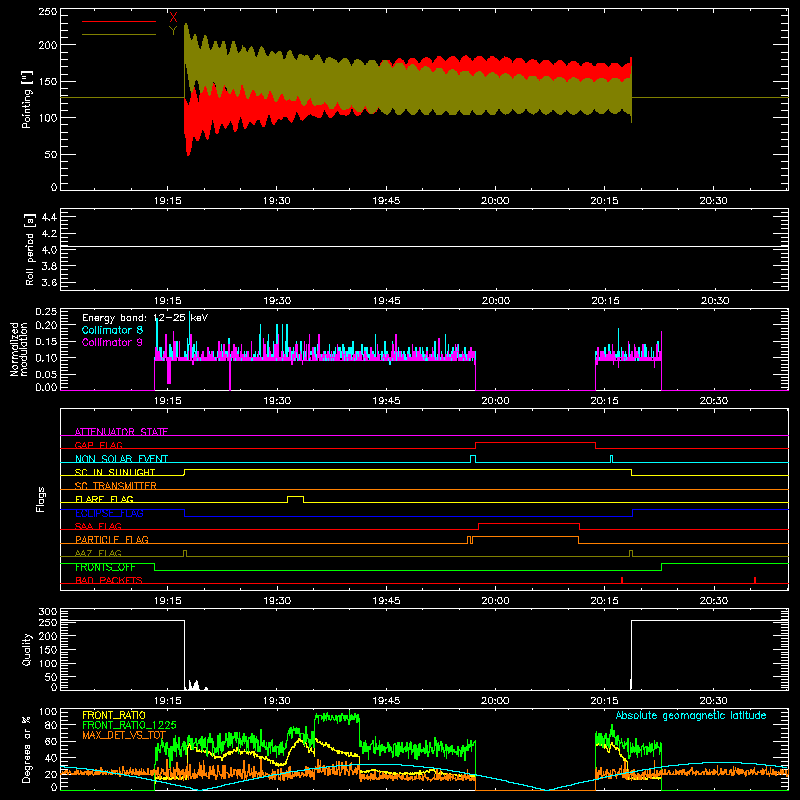The image size is (800, 800).
Task: Click the Collimator 8 legend entry
Action: click(x=112, y=330)
